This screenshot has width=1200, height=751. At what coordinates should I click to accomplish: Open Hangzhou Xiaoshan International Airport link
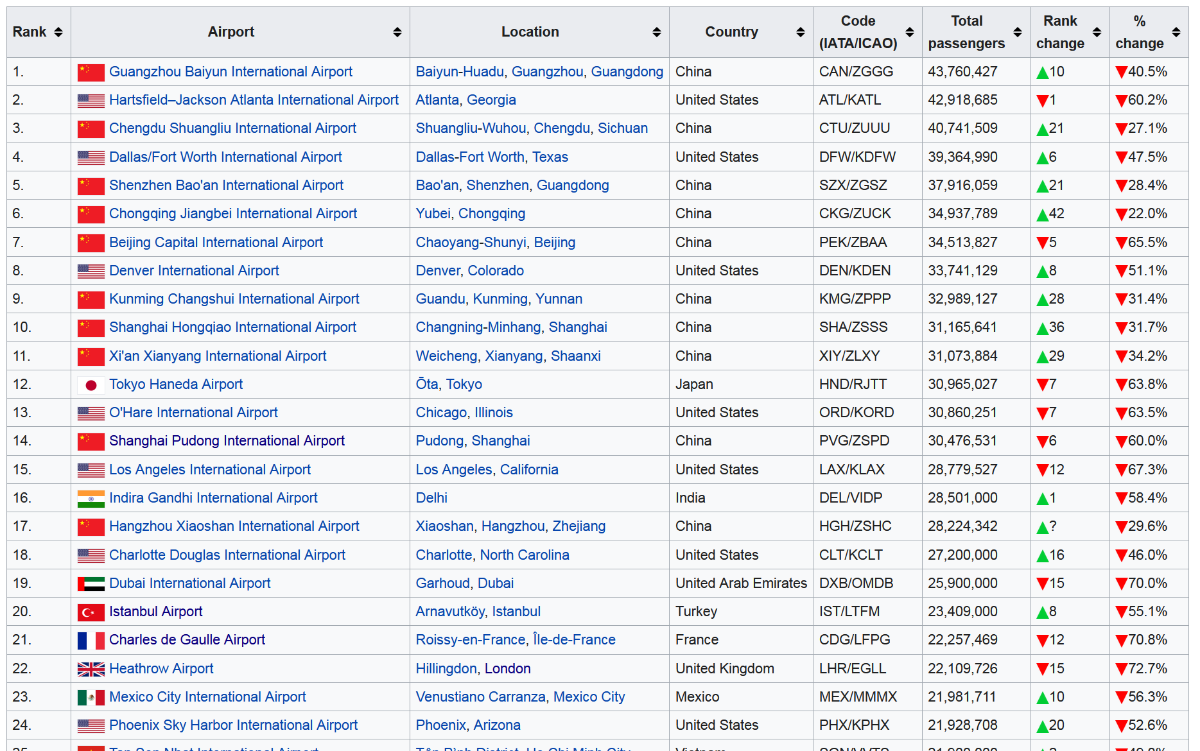point(234,526)
